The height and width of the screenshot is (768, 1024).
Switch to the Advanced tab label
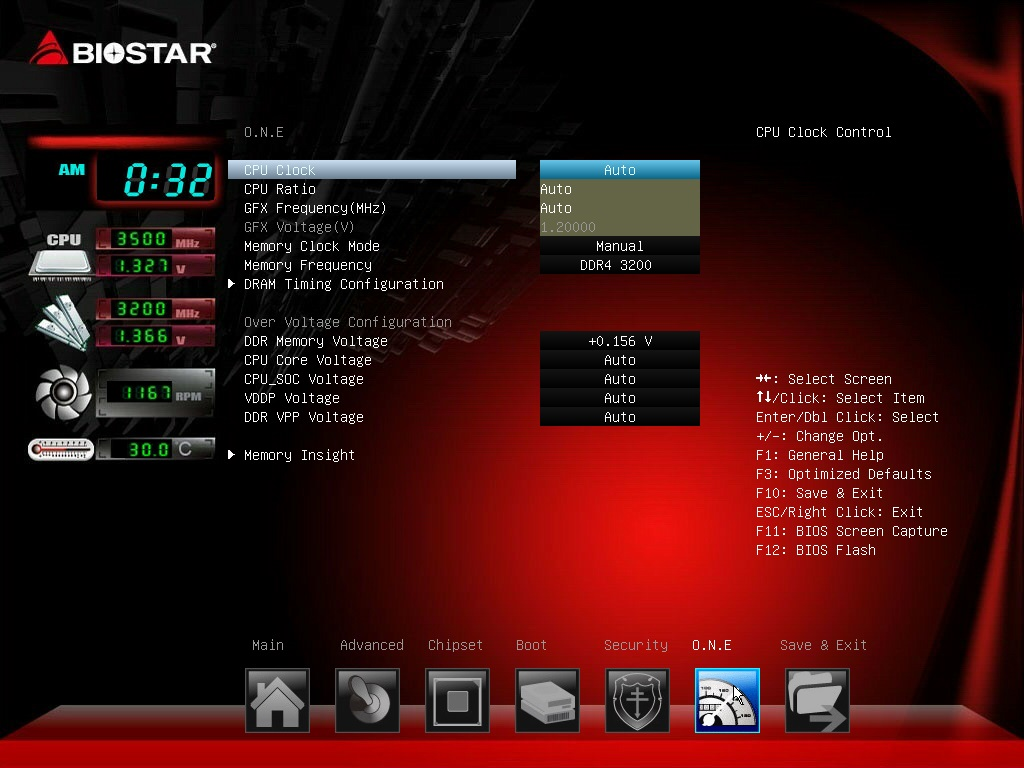pos(372,645)
